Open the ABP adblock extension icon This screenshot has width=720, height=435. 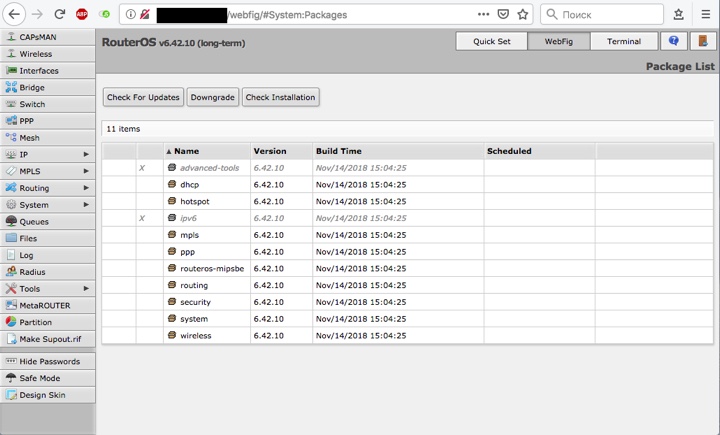tap(82, 15)
